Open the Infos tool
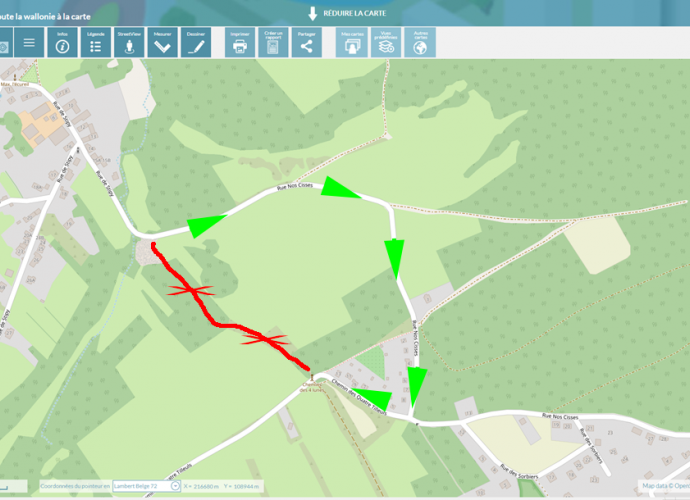Viewport: 690px width, 500px height. click(x=62, y=42)
